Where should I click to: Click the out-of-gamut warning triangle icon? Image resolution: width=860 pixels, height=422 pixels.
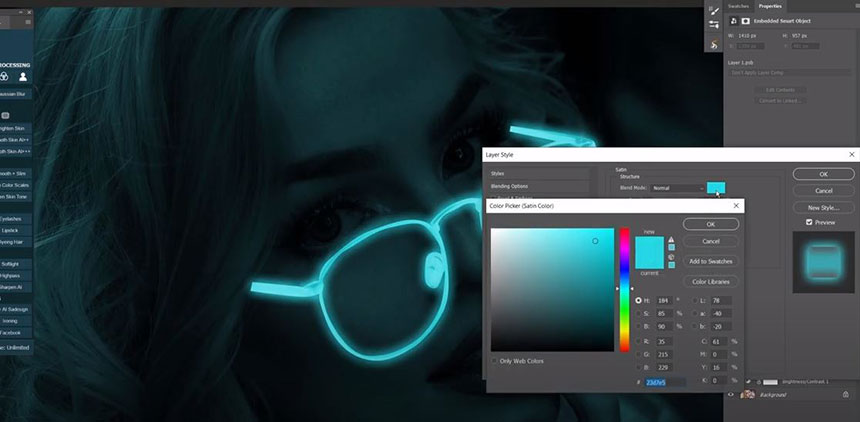tap(670, 241)
